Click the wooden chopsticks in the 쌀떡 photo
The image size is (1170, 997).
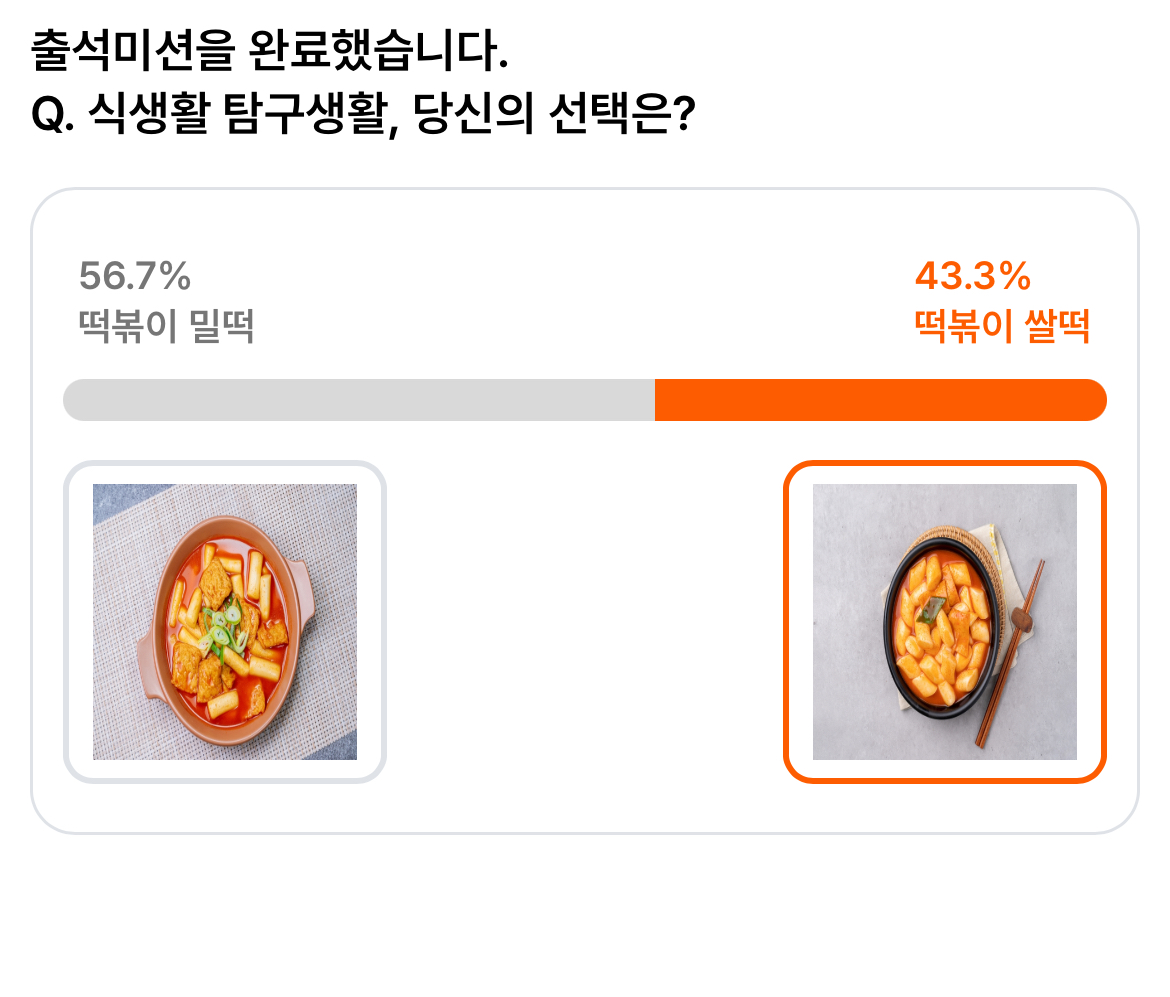[1011, 653]
